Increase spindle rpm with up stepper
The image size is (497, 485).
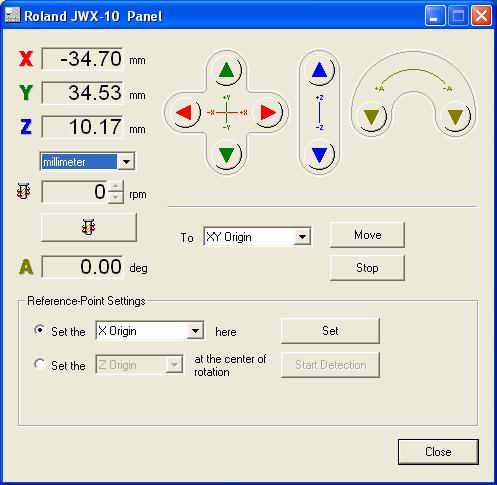[x=116, y=186]
